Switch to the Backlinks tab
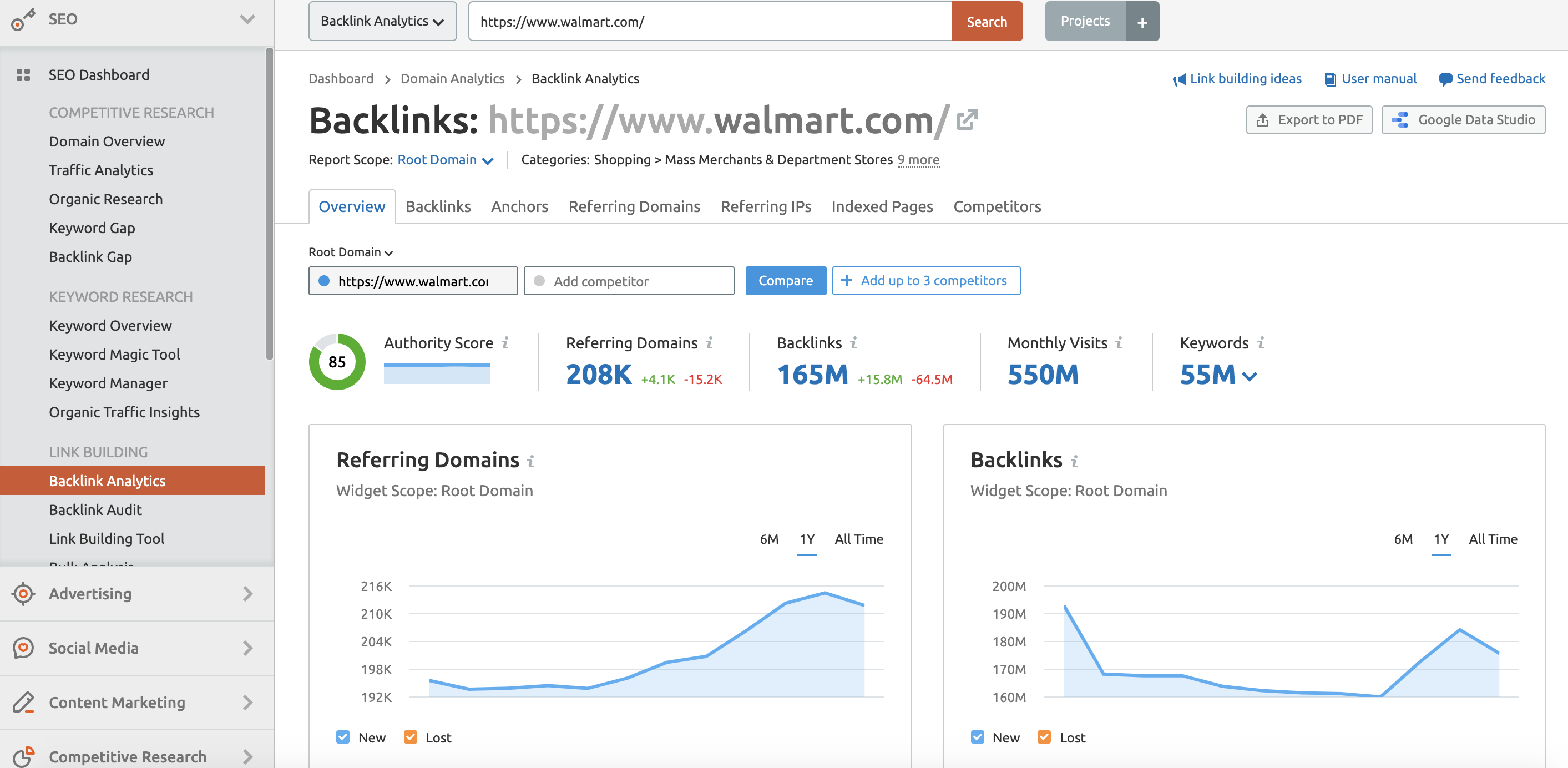The height and width of the screenshot is (768, 1568). (438, 207)
